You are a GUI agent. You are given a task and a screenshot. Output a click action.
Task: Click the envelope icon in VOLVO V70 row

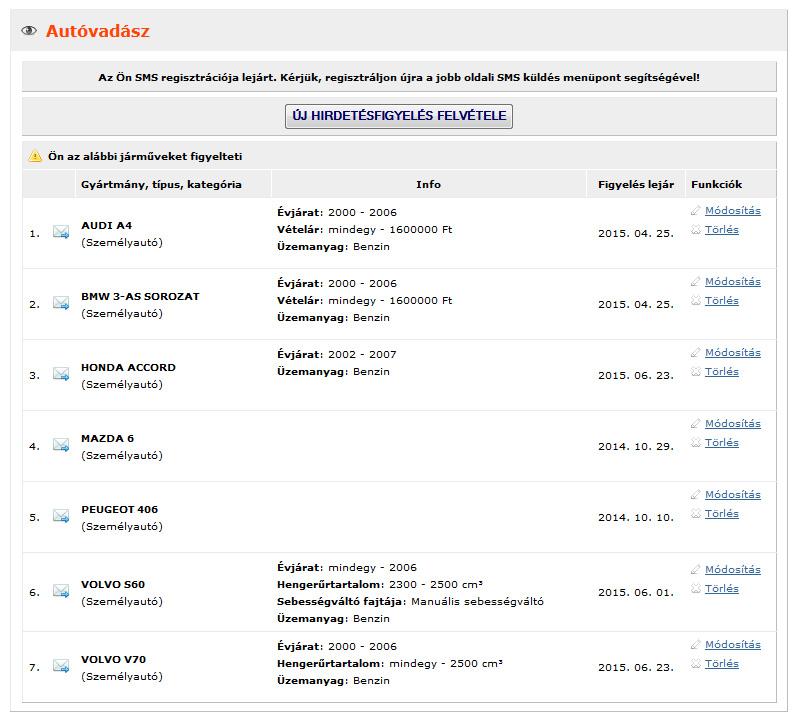[61, 666]
